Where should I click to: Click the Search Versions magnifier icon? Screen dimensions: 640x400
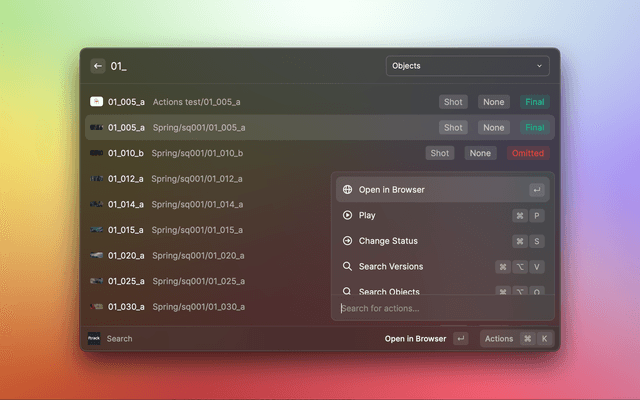pos(347,267)
